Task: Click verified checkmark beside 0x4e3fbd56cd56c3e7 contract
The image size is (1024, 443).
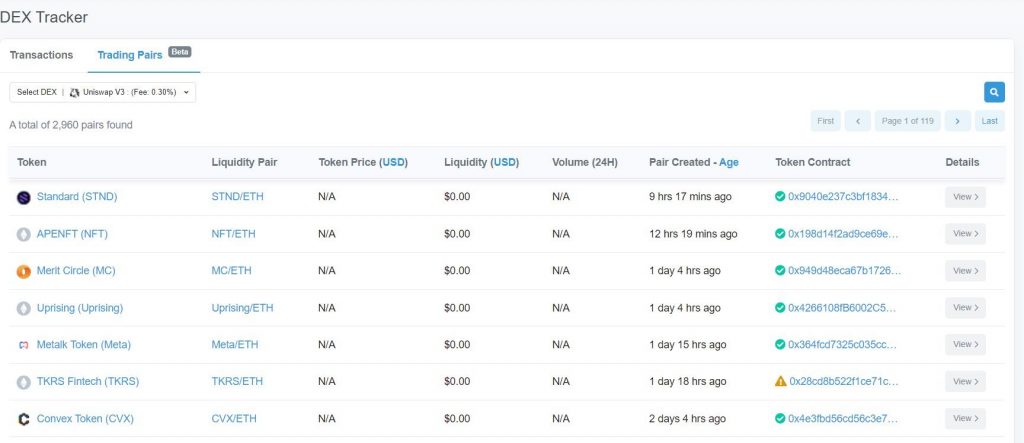Action: tap(780, 418)
